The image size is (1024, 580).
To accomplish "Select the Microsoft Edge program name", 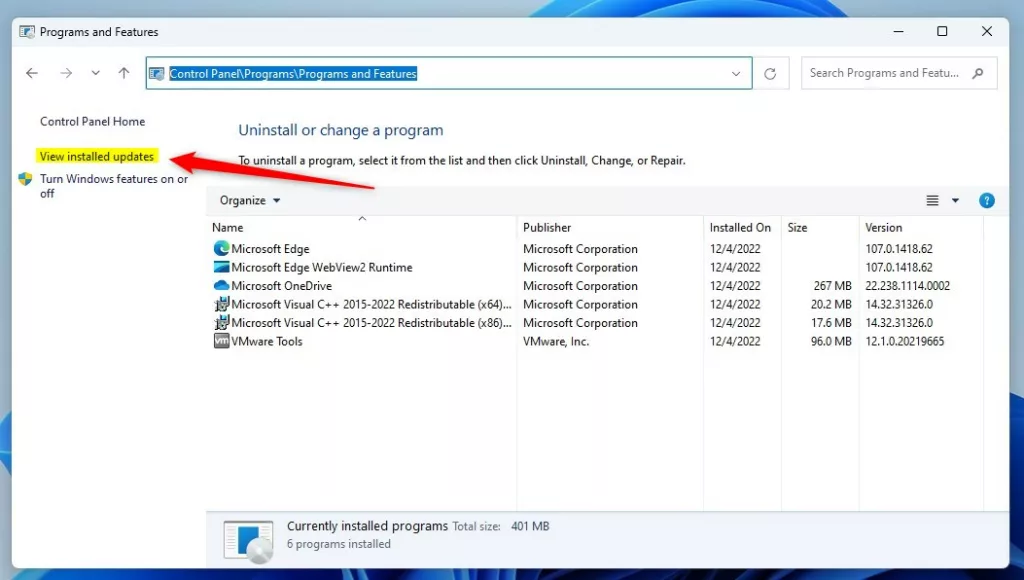I will [270, 249].
